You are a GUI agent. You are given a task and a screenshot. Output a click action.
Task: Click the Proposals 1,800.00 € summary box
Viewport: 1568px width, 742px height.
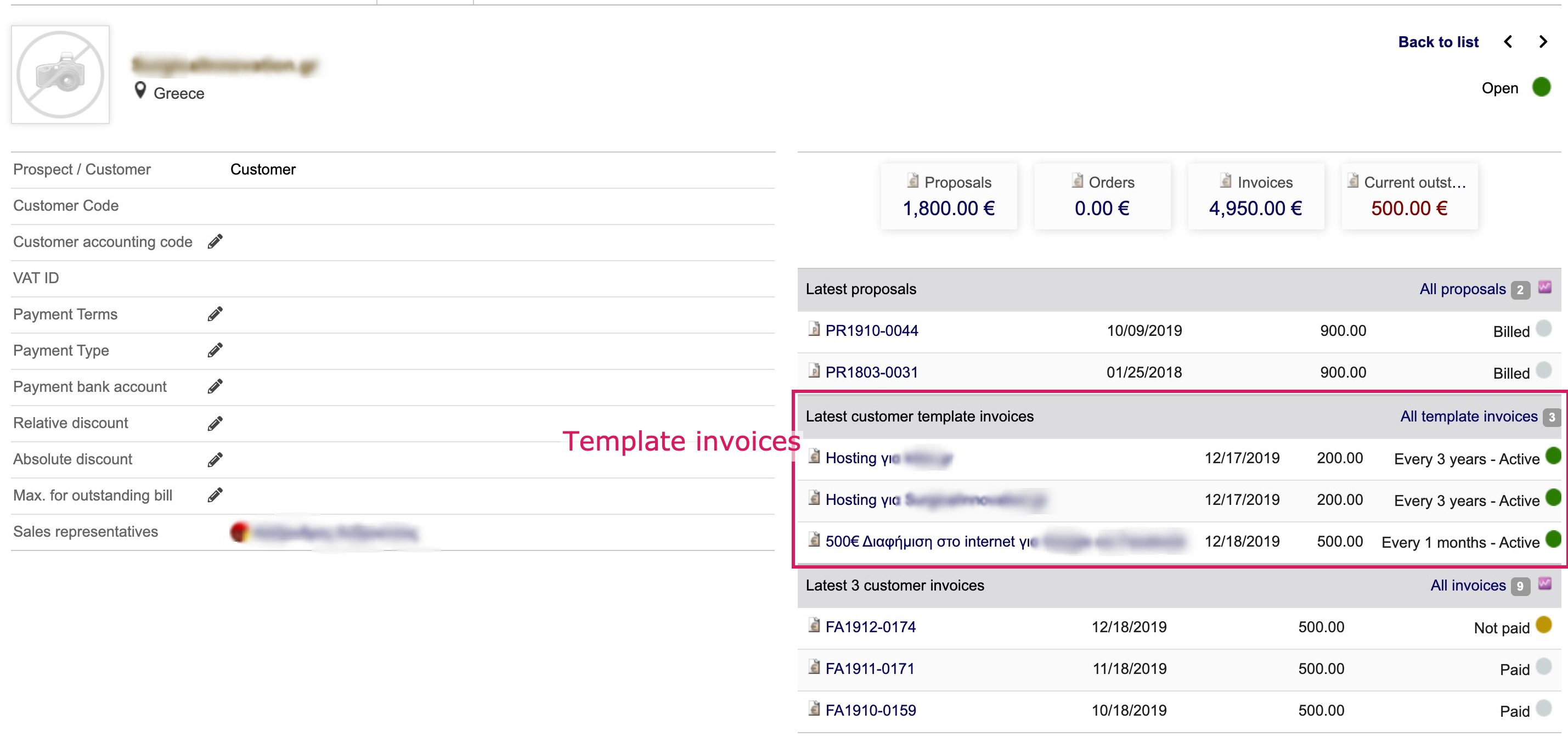(949, 196)
